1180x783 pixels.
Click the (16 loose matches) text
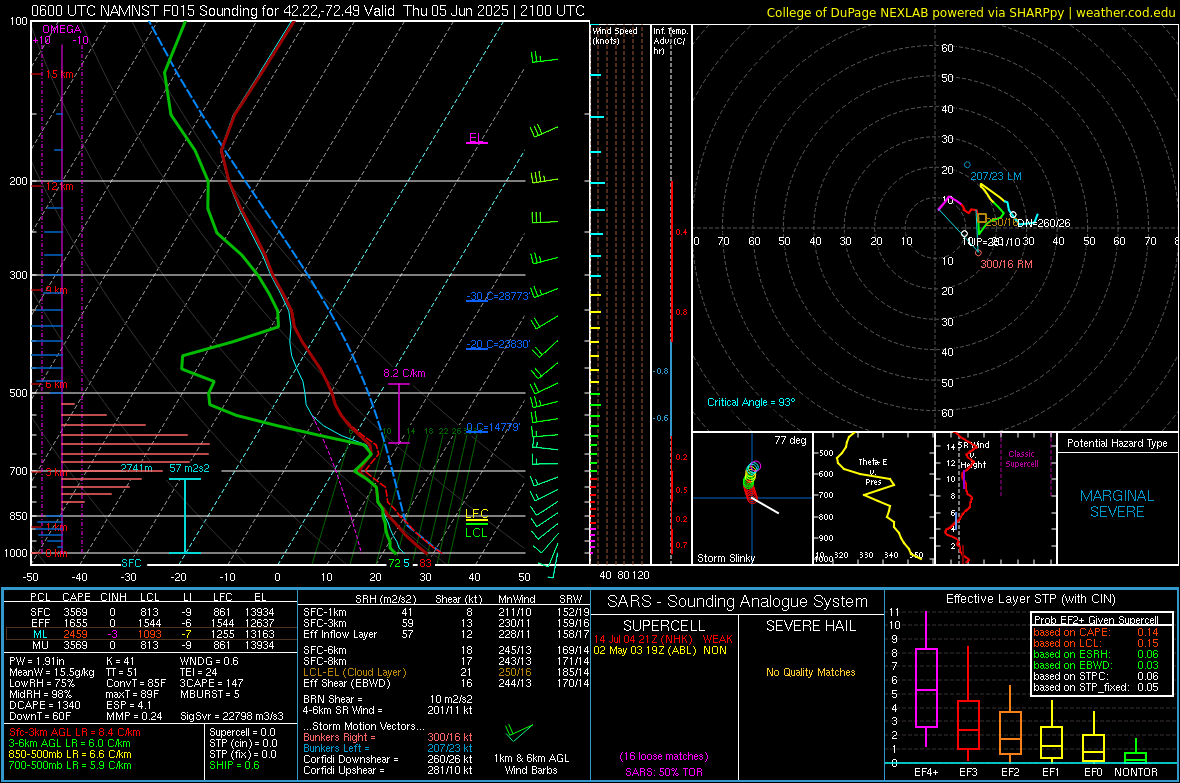pyautogui.click(x=664, y=756)
